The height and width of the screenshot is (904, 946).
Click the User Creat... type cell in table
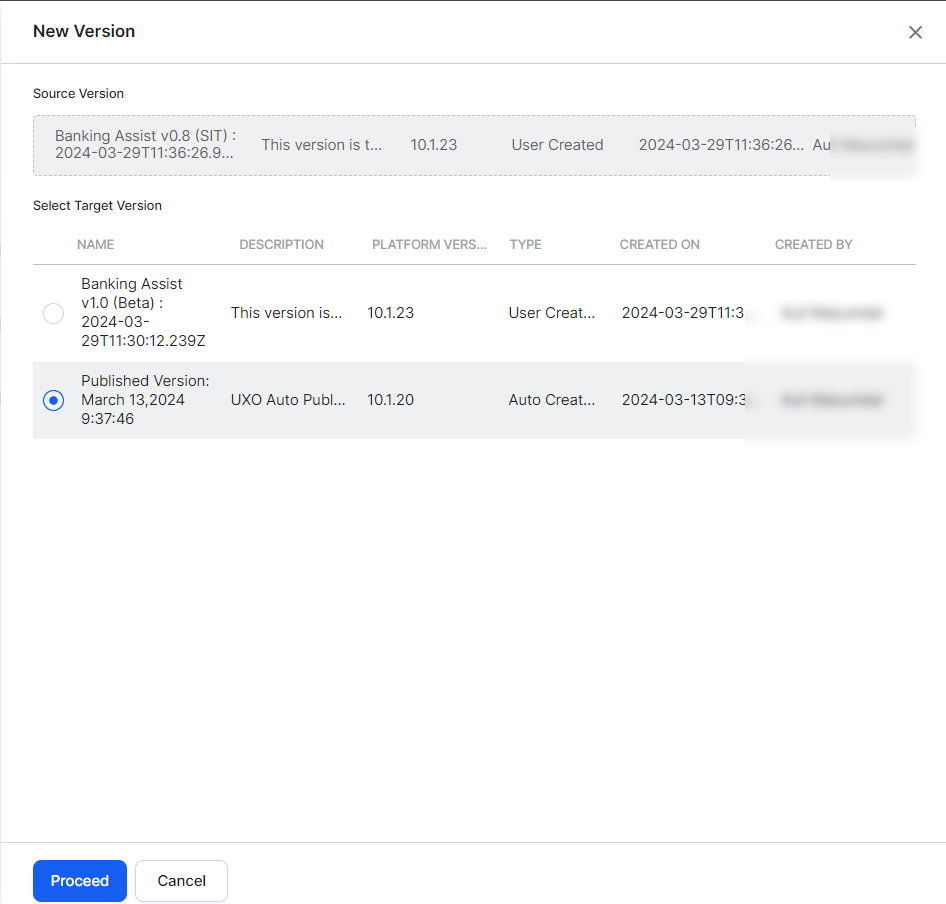tap(551, 313)
